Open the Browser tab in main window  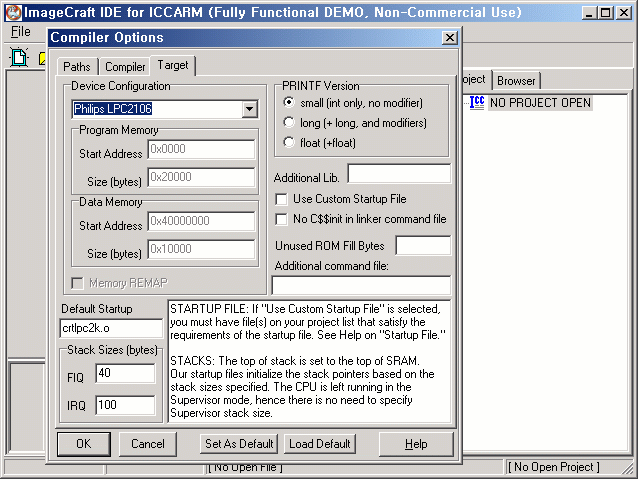tap(516, 81)
